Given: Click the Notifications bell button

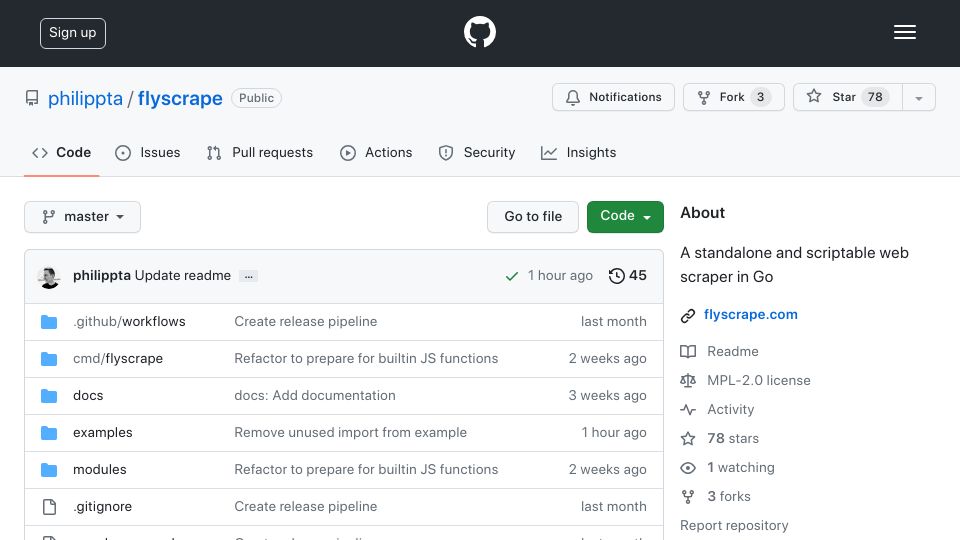Looking at the screenshot, I should tap(613, 97).
